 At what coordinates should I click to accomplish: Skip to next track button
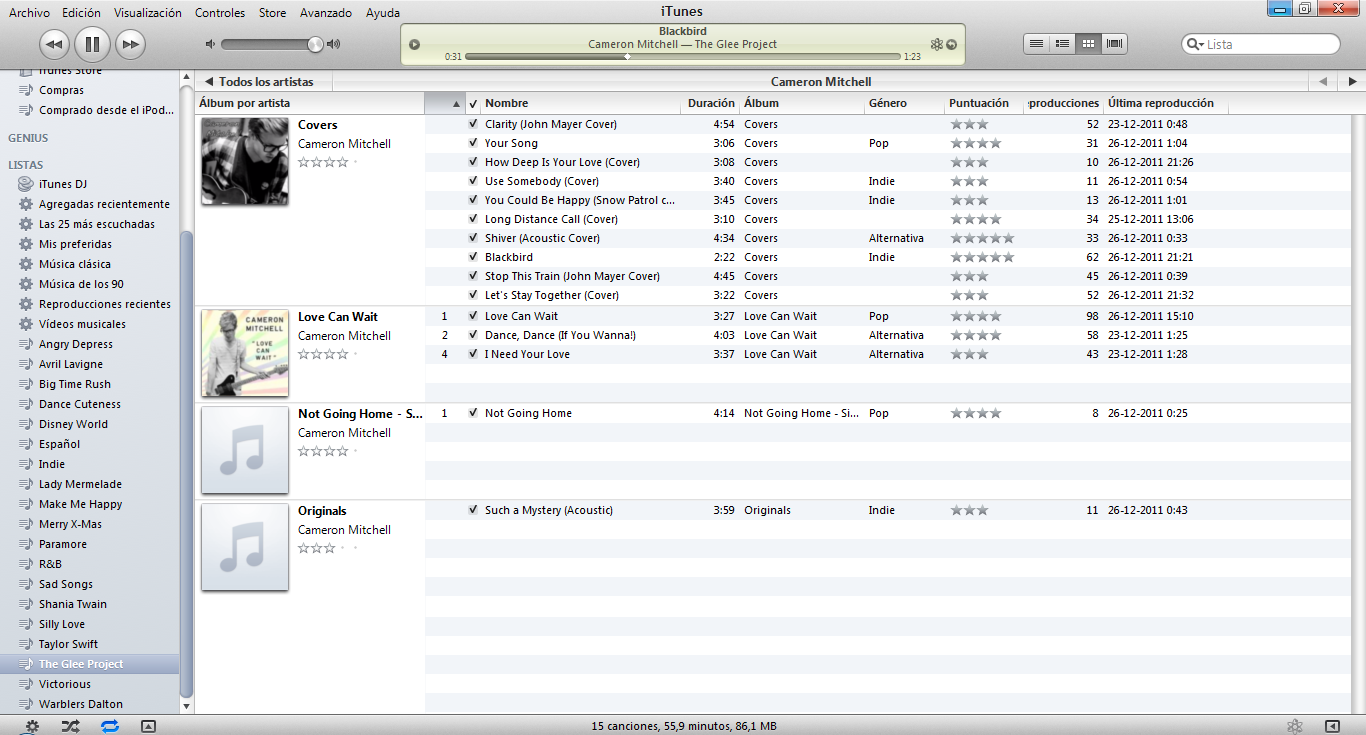point(130,44)
